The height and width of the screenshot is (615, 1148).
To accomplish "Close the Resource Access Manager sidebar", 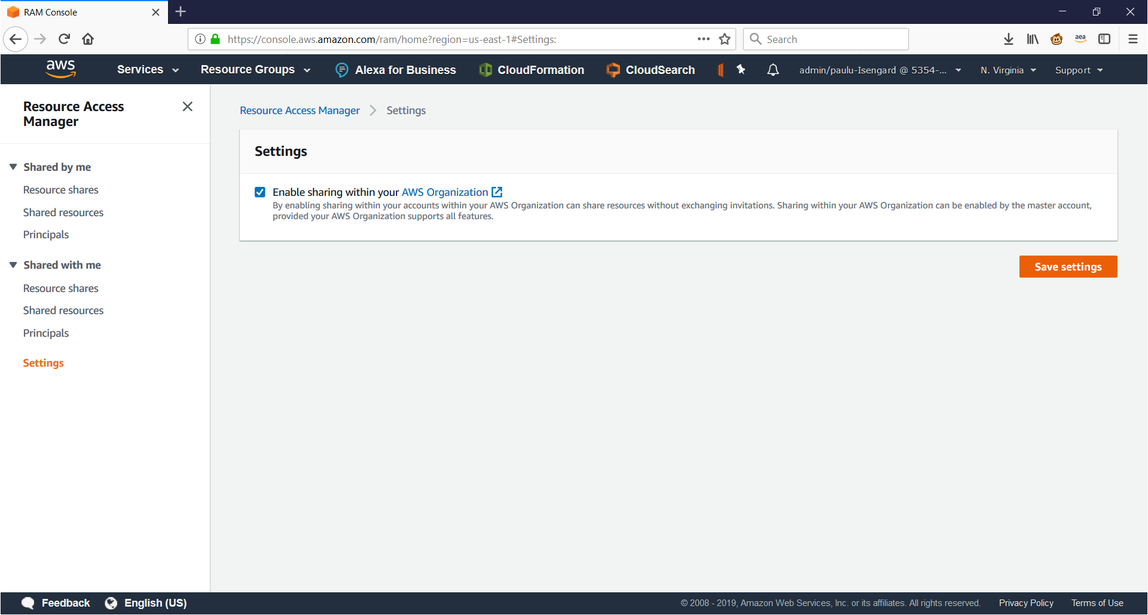I will (x=187, y=107).
